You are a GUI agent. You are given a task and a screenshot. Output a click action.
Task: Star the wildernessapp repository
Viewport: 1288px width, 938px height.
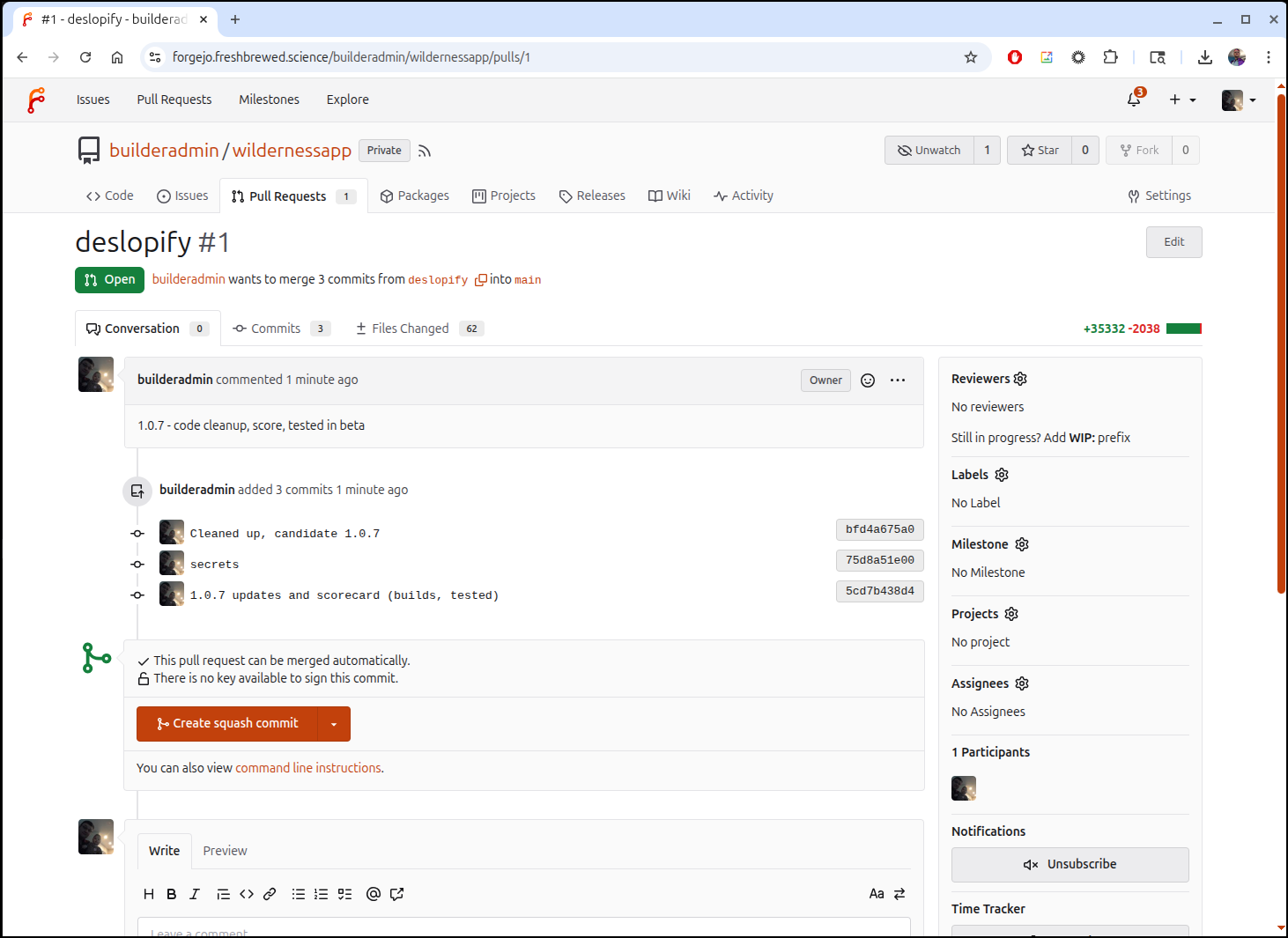click(1040, 151)
